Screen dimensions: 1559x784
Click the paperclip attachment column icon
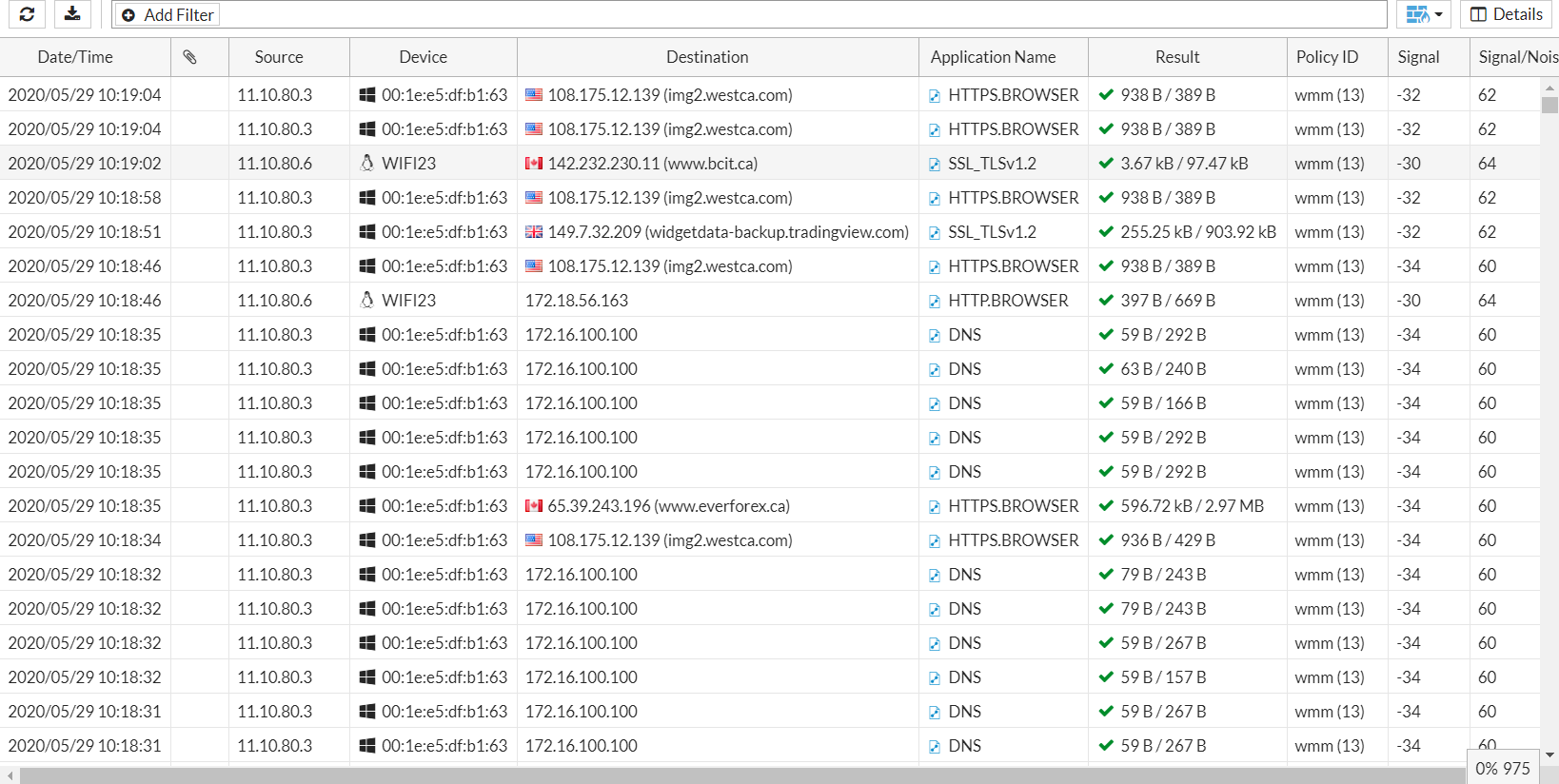(190, 57)
